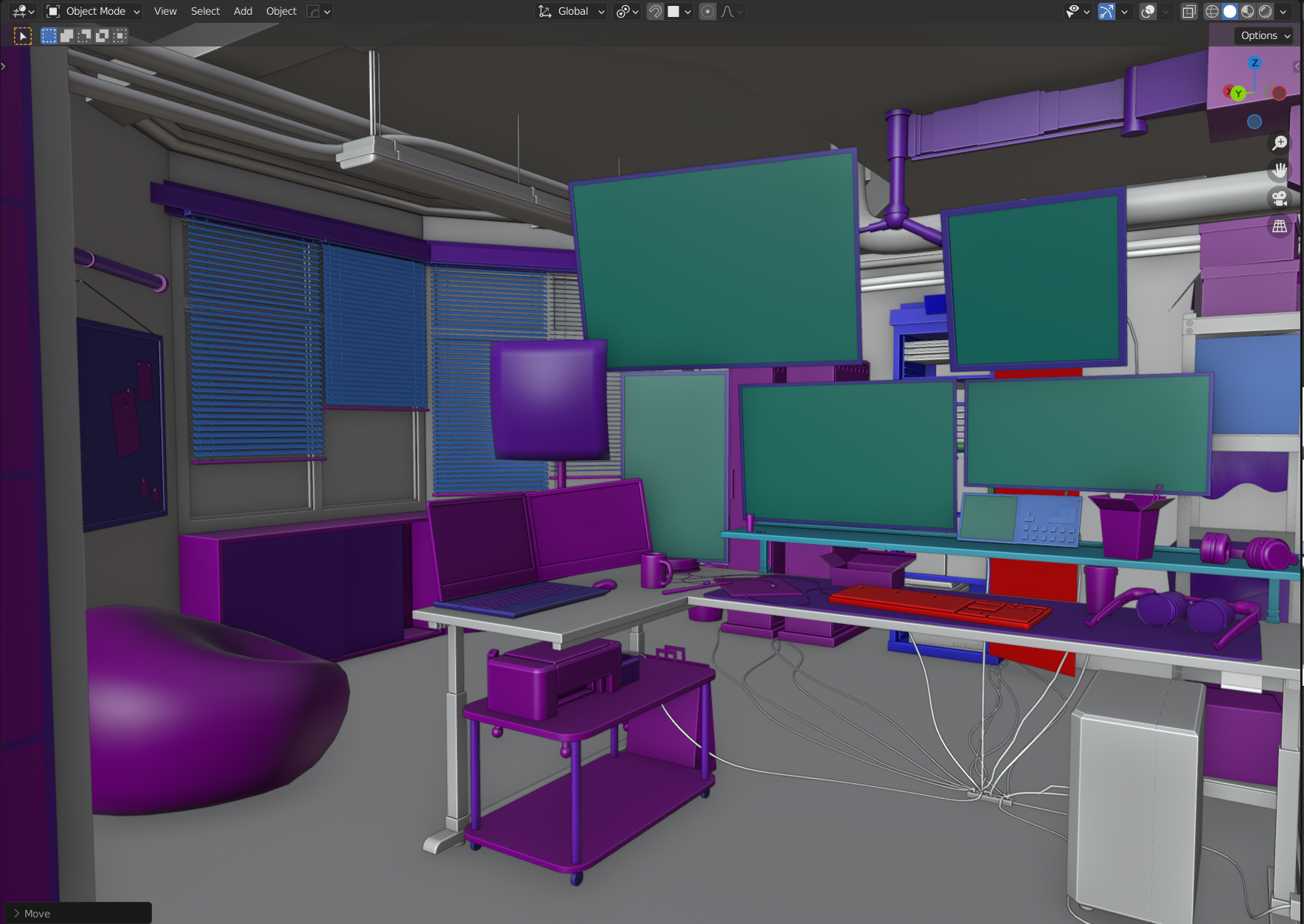1304x924 pixels.
Task: Expand the toolbar using the left-edge arrow
Action: click(x=4, y=66)
